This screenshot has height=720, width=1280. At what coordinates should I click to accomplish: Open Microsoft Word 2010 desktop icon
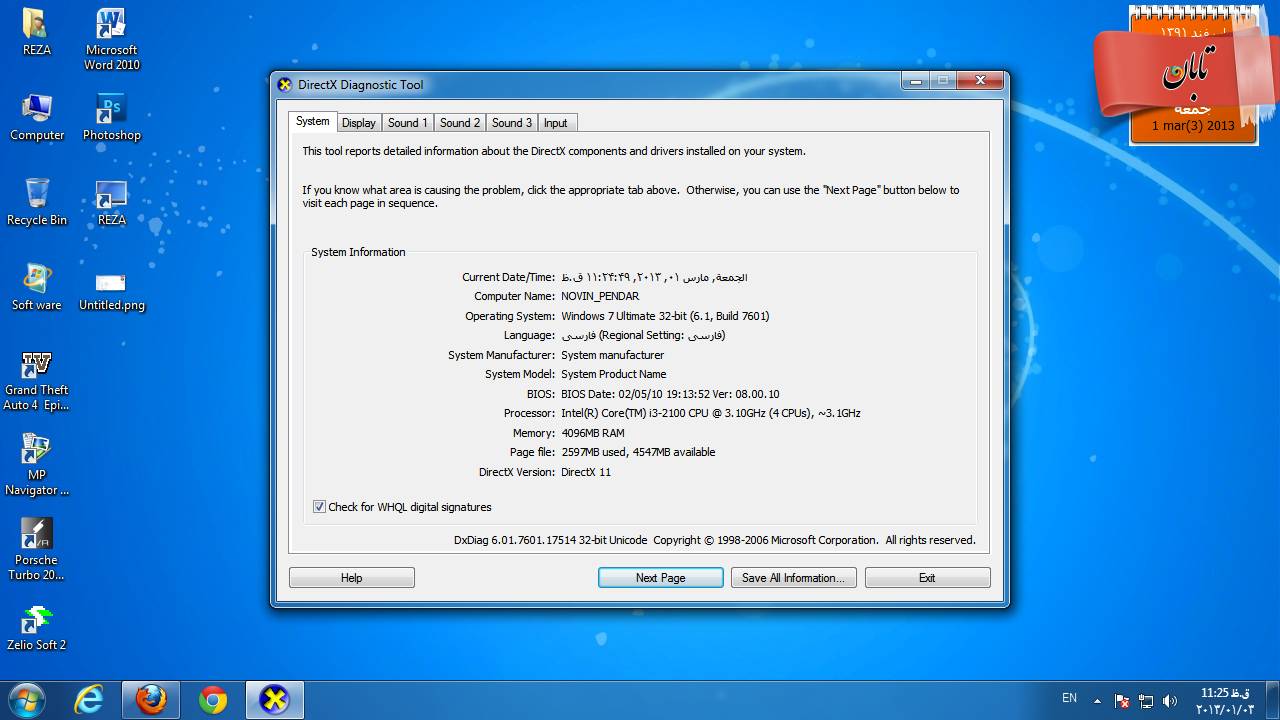[112, 40]
